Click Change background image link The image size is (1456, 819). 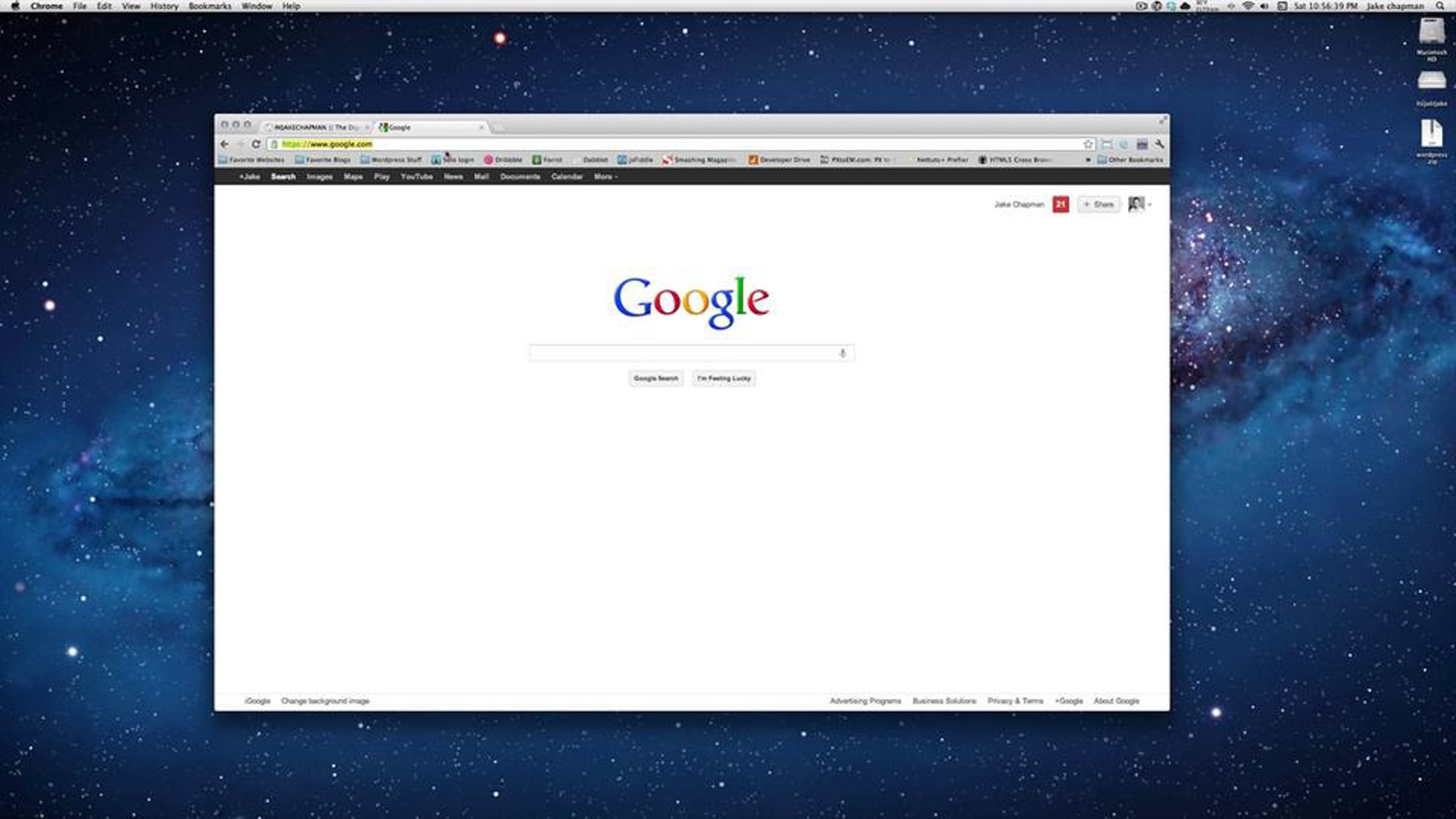pos(325,701)
